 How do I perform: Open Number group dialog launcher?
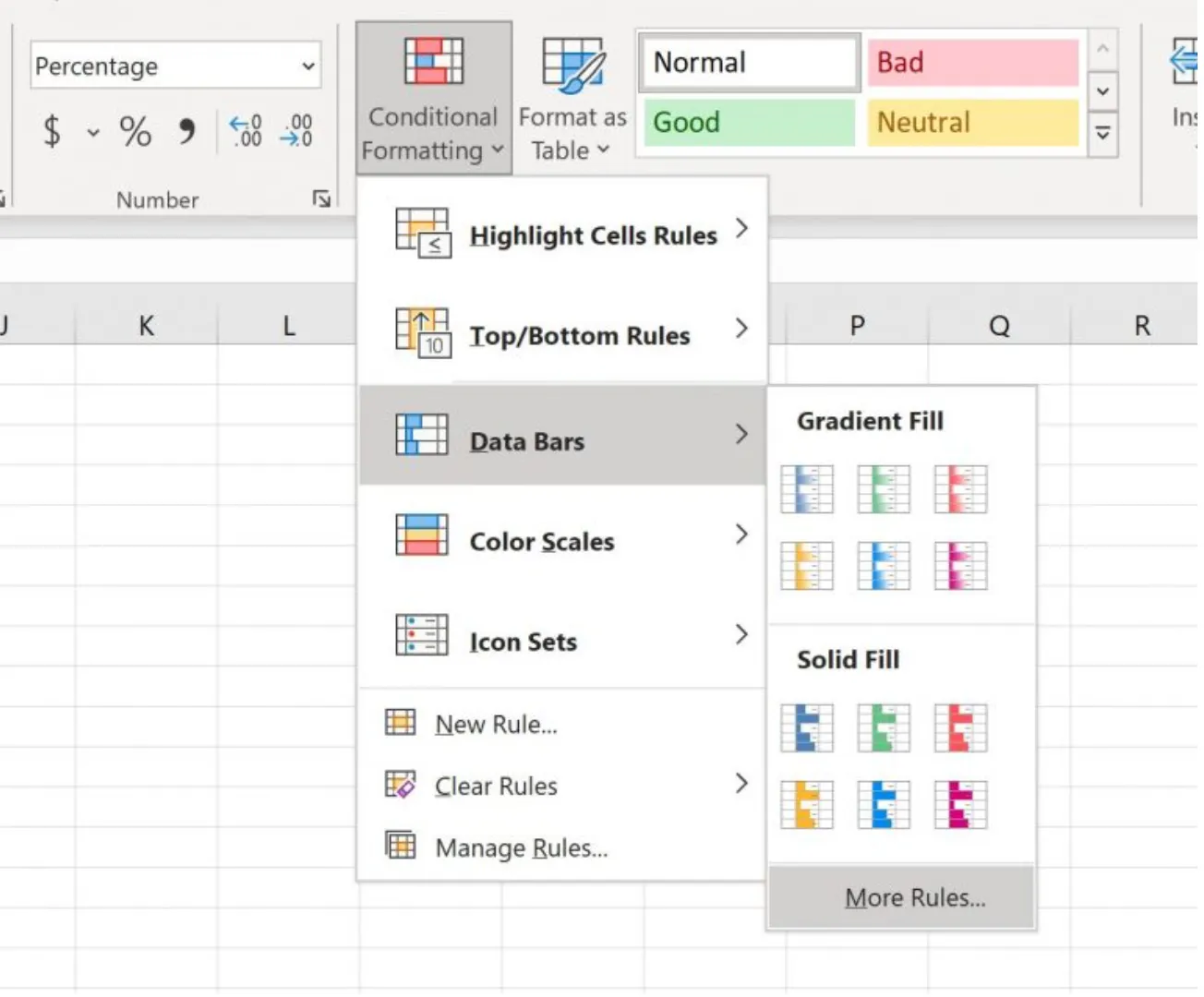(321, 198)
